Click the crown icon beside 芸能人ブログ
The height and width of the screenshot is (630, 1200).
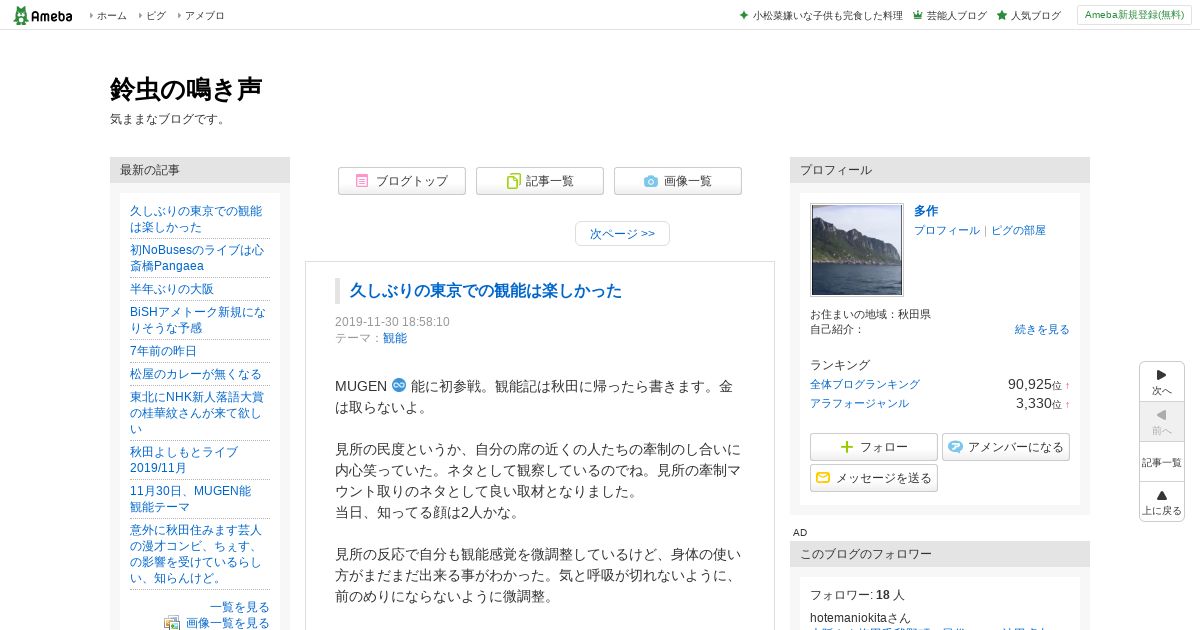coord(918,15)
